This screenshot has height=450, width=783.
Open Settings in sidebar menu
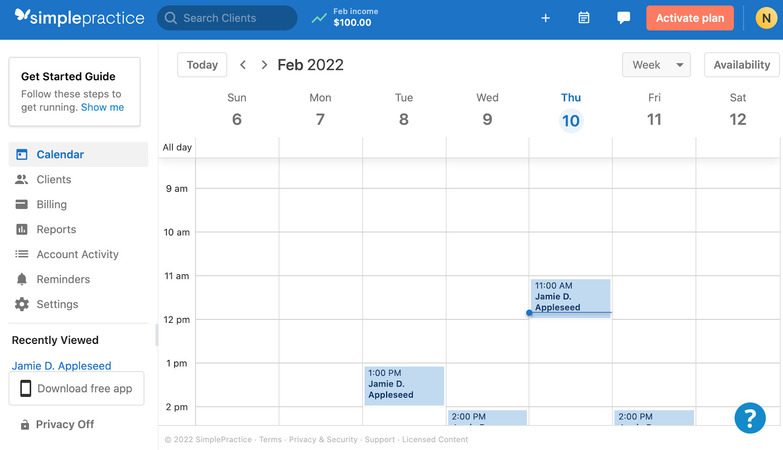[x=78, y=304]
